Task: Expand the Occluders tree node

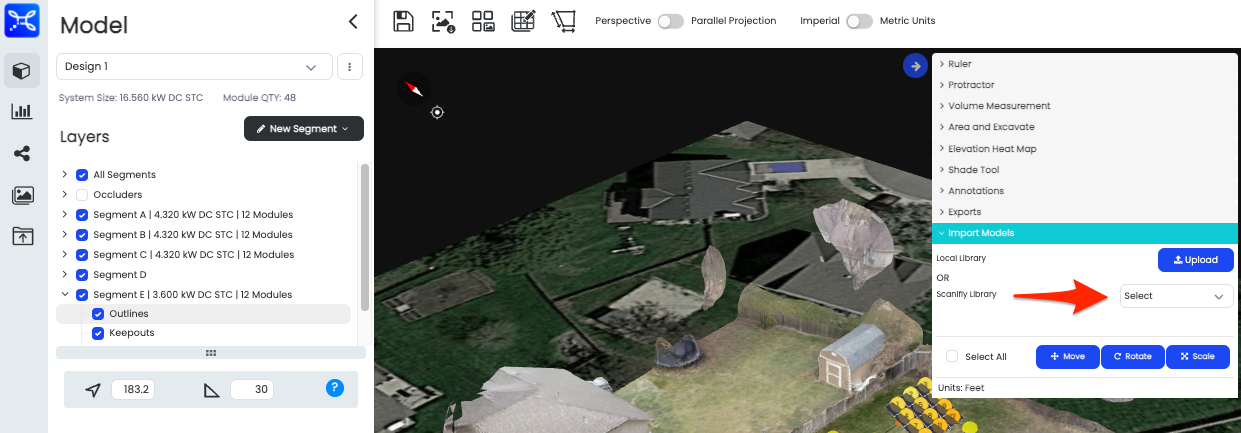Action: [x=65, y=195]
